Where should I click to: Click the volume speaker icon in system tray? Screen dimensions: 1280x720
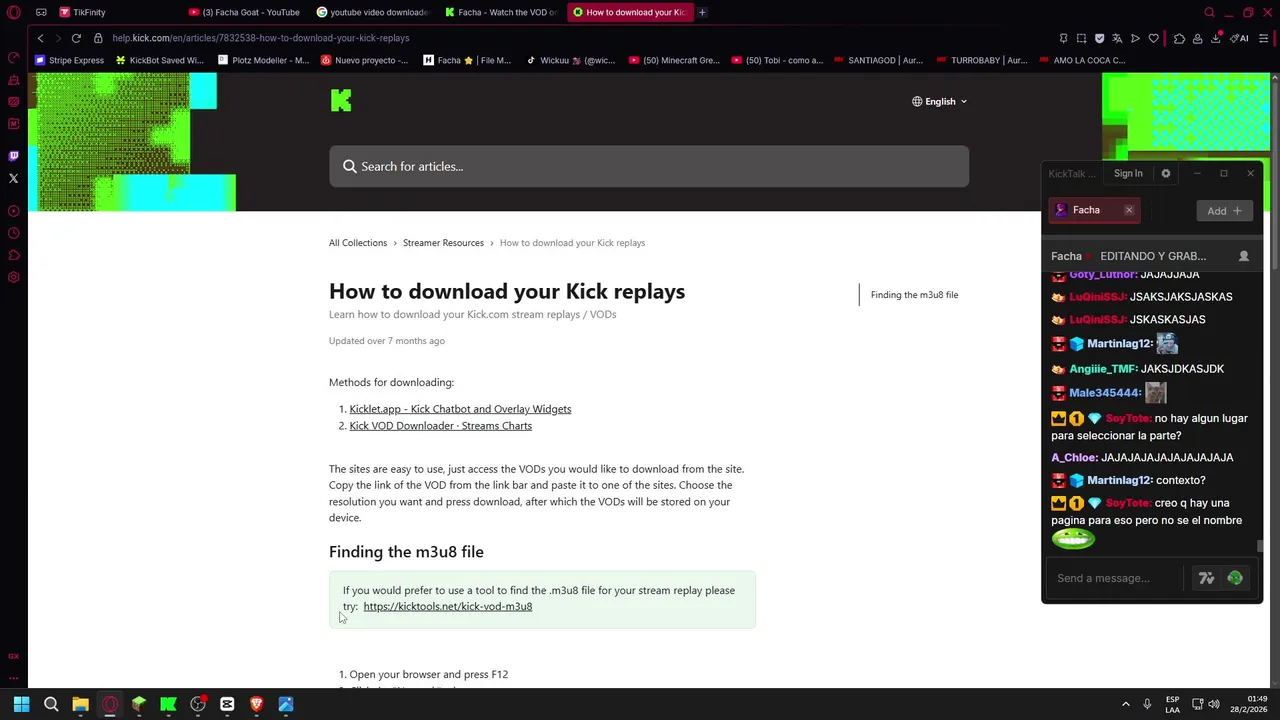click(x=1213, y=704)
